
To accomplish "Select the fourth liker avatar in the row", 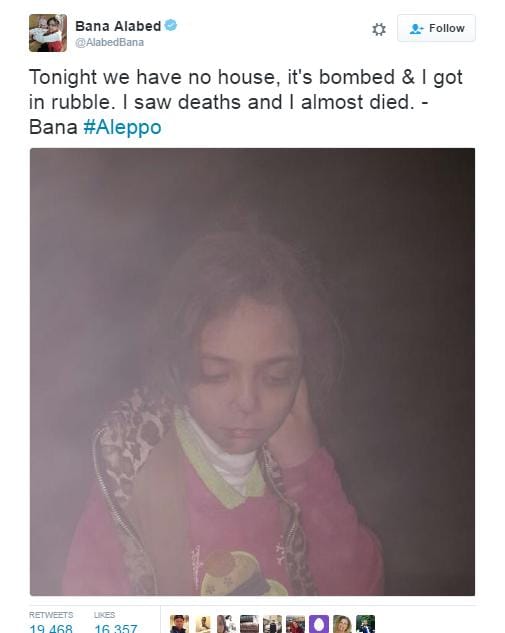I will (249, 624).
